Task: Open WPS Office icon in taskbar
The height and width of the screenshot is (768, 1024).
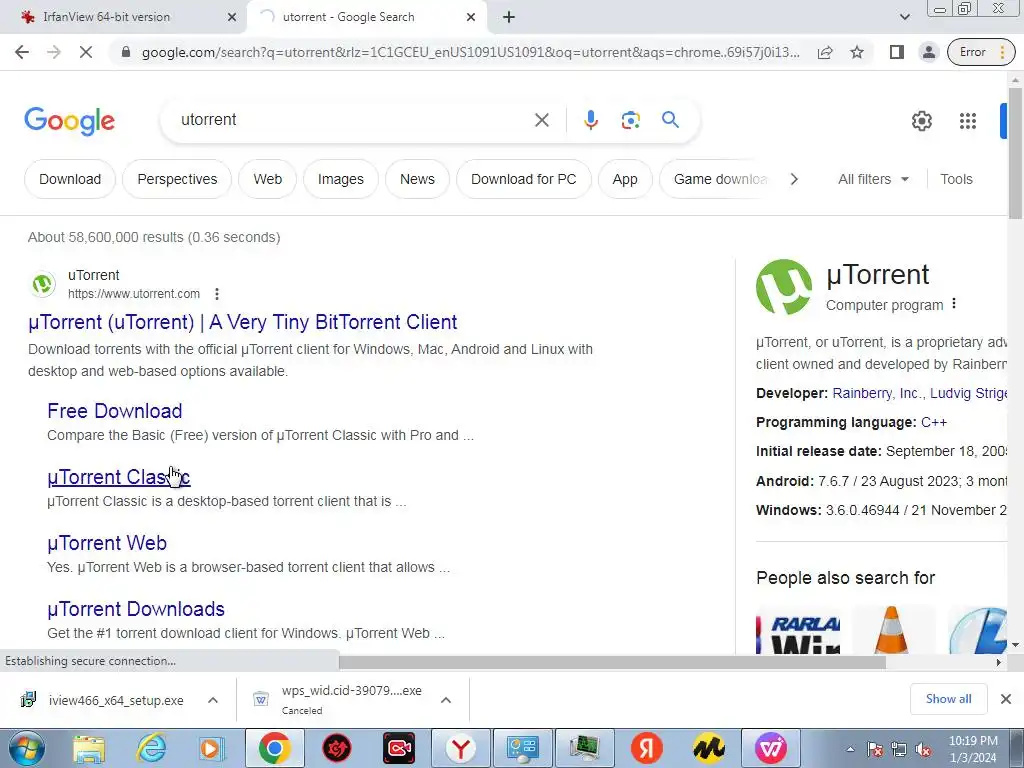Action: click(770, 748)
